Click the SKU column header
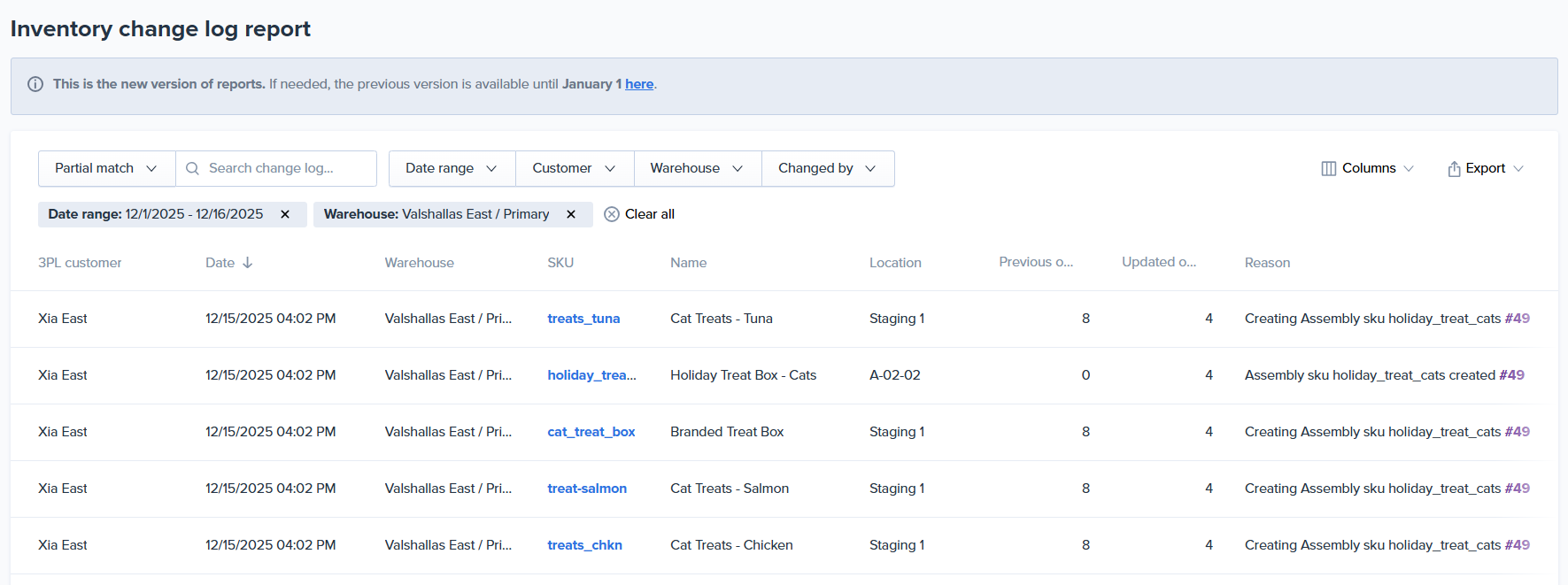 coord(560,263)
